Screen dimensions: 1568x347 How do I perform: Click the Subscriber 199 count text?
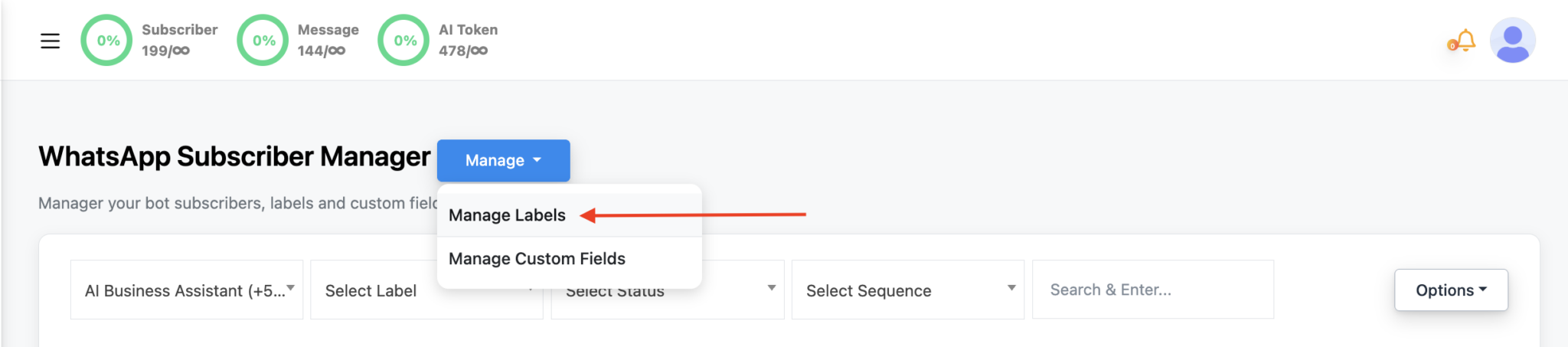tap(165, 51)
